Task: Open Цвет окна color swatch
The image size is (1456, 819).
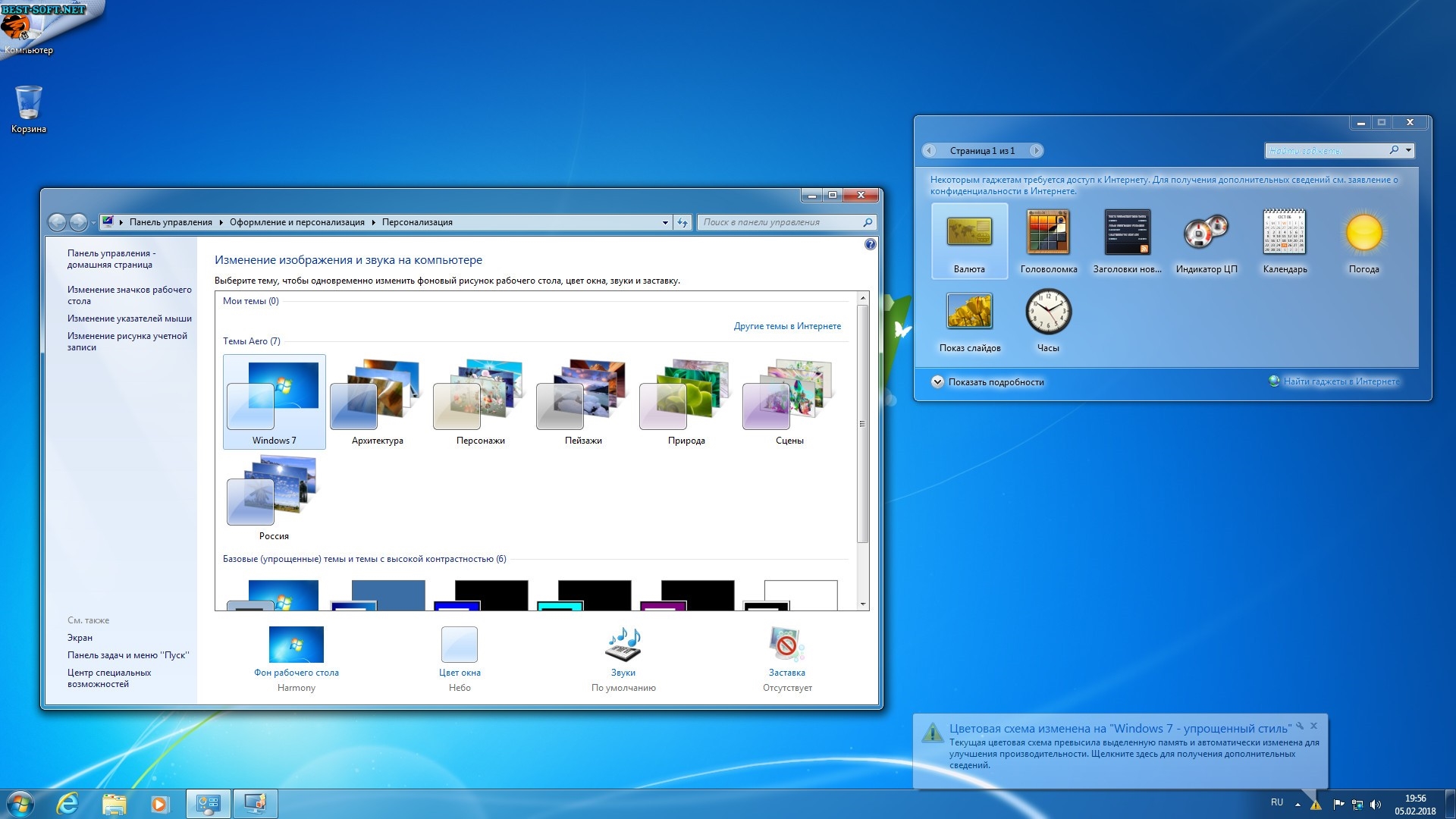Action: point(460,645)
